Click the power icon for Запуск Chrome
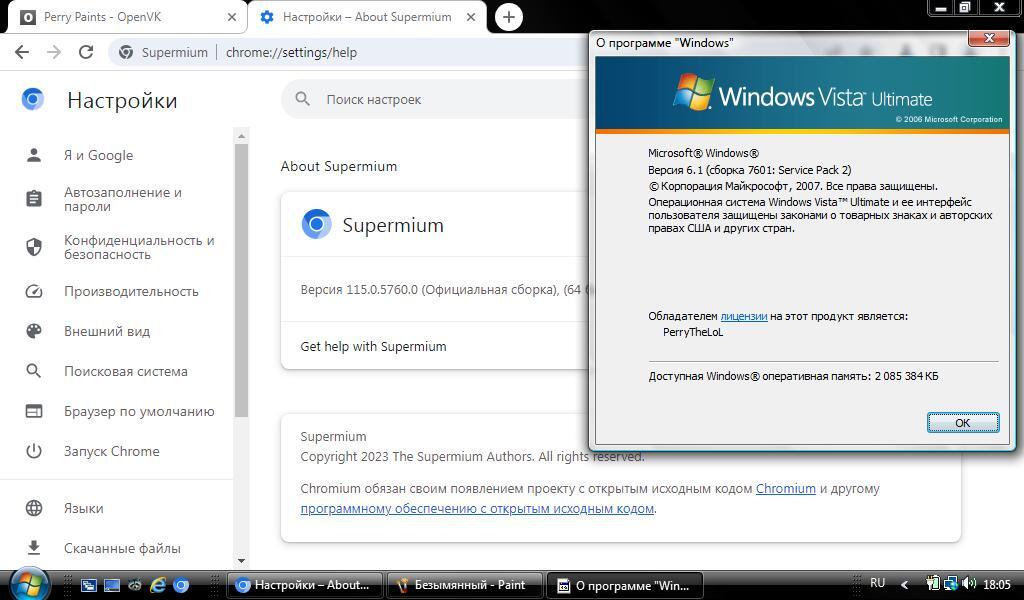The image size is (1024, 600). pos(34,451)
